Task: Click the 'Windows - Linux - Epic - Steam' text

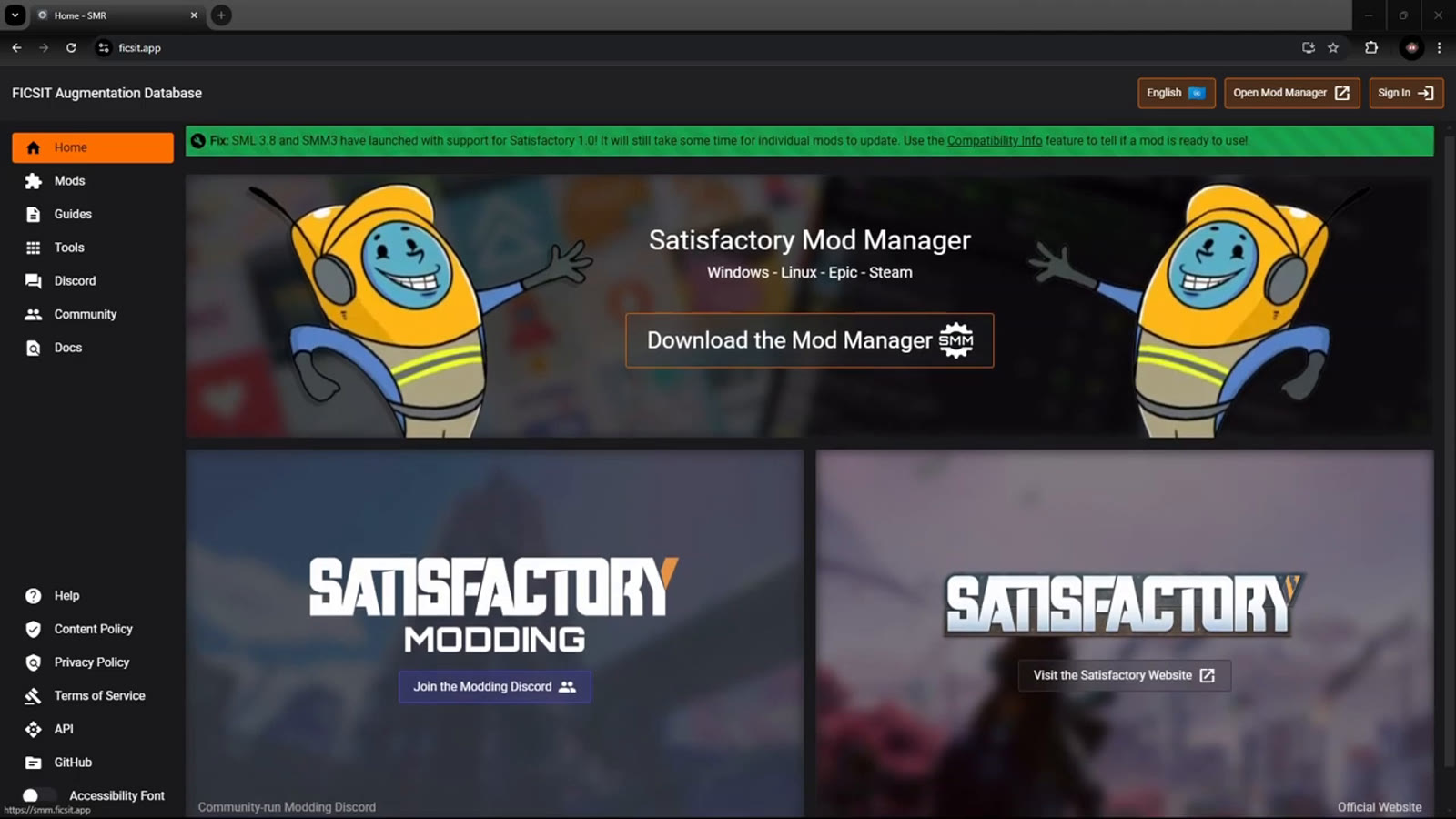Action: click(x=810, y=272)
